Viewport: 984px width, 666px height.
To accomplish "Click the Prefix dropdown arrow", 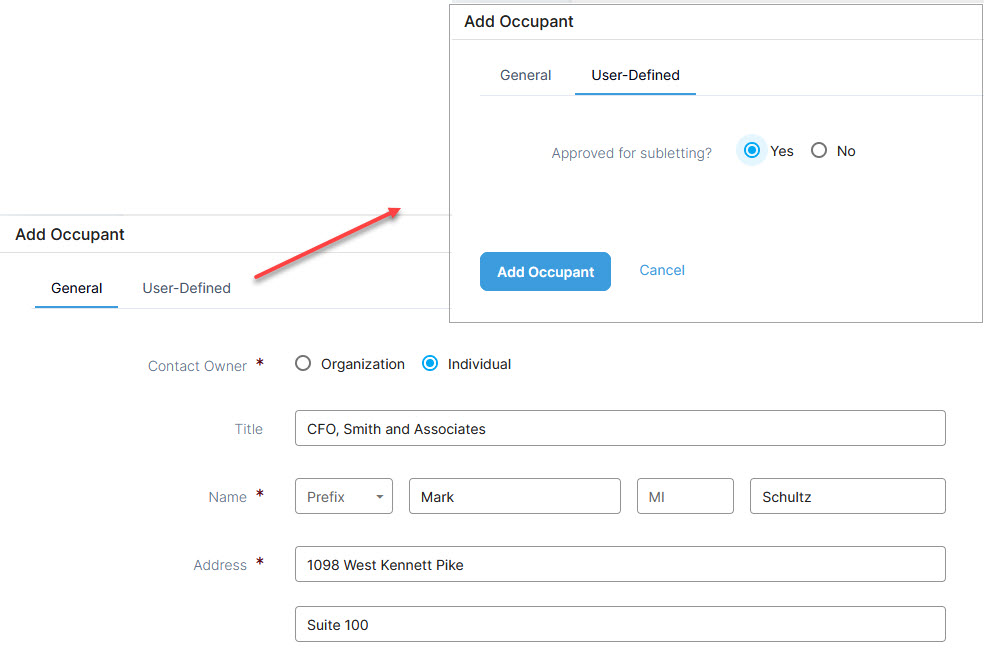I will [380, 497].
